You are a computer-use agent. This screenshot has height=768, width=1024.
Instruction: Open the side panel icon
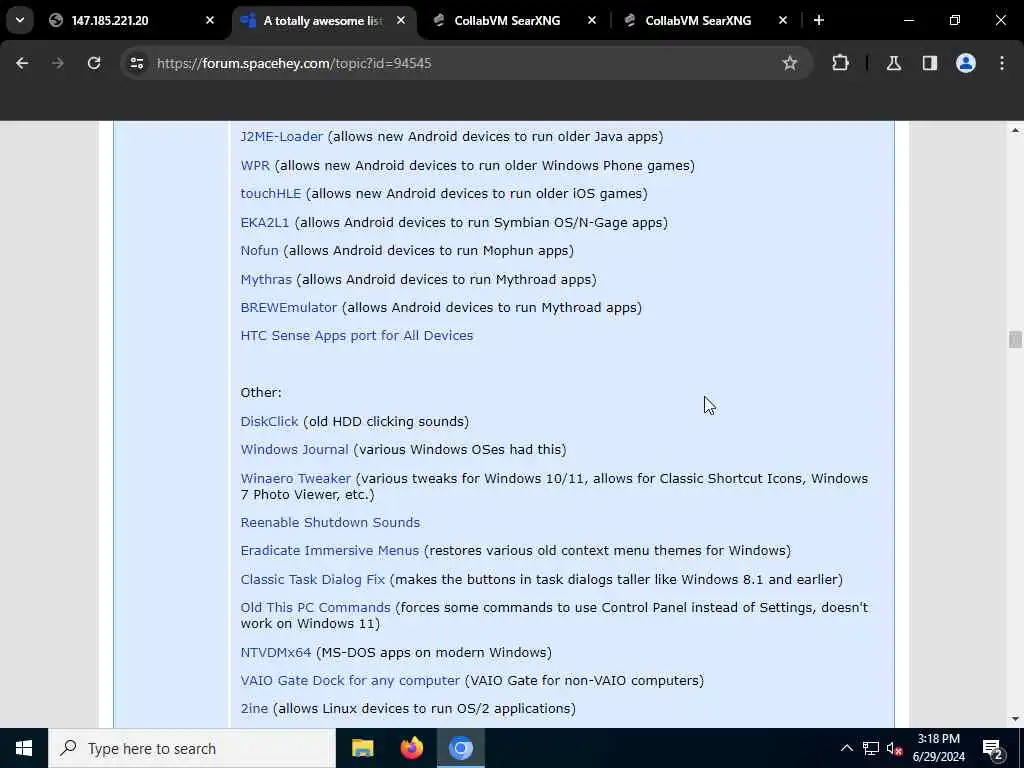(930, 63)
